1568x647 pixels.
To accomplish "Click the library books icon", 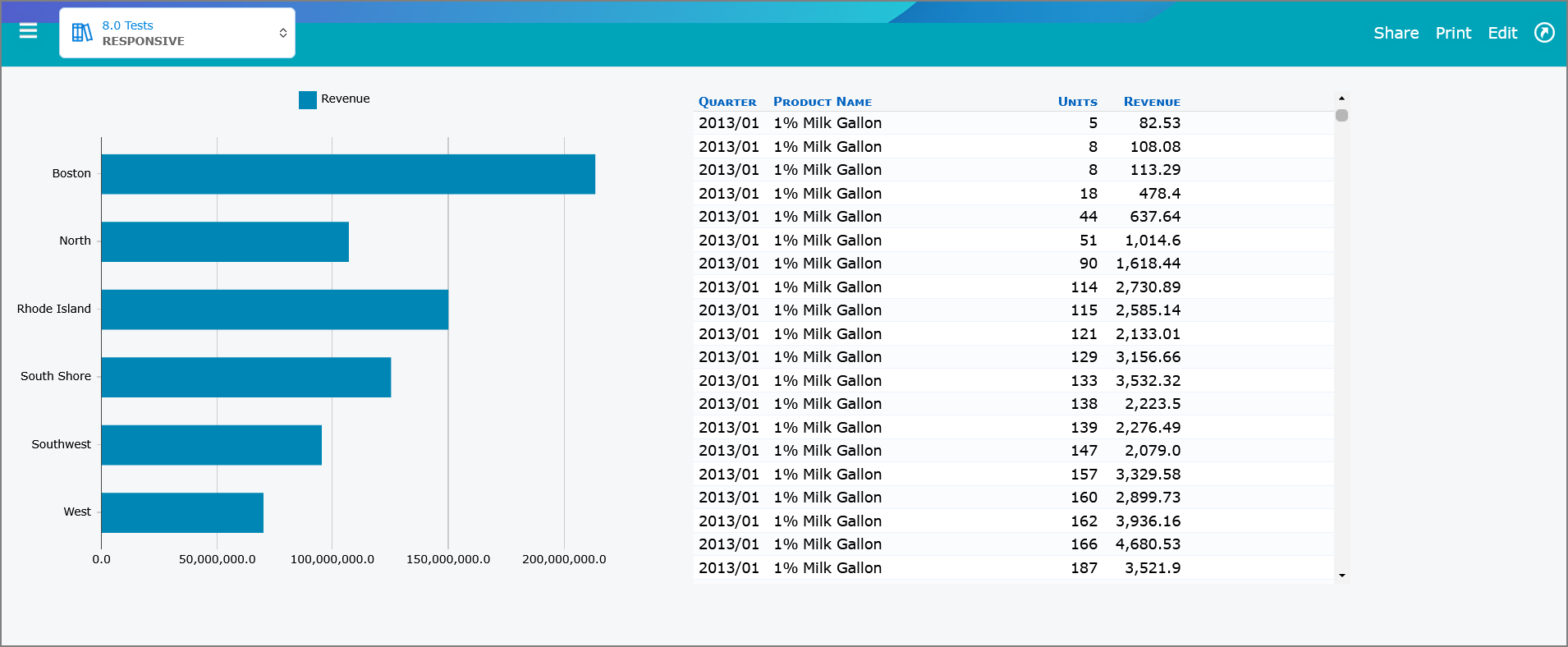I will [x=82, y=32].
